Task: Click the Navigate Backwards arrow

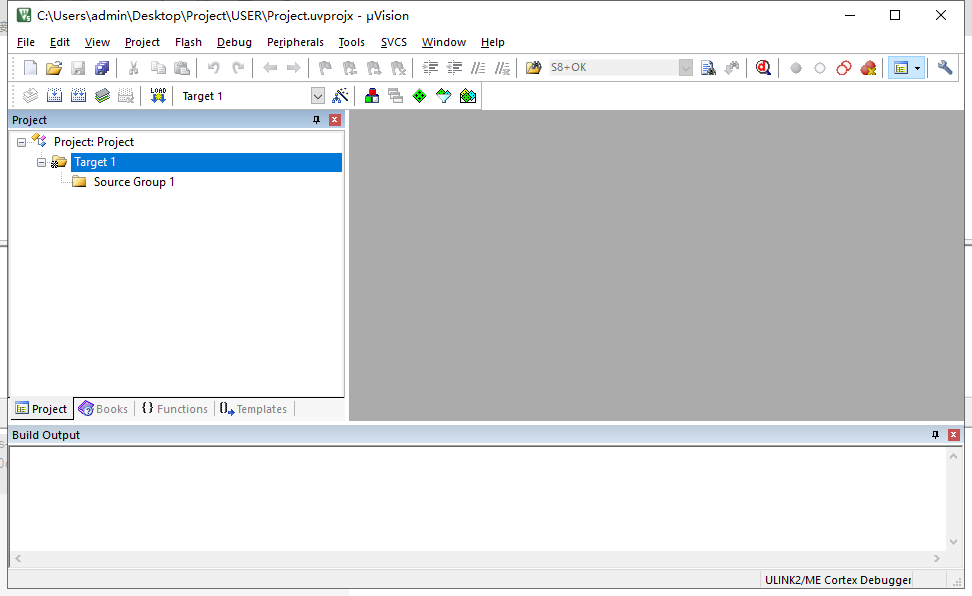Action: 270,68
